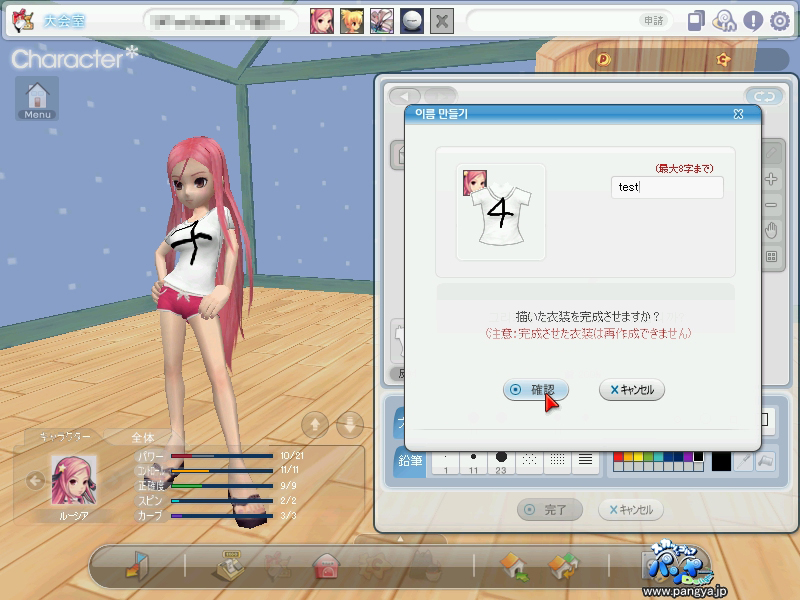Click the ルーシア character portrait
Screen dimensions: 800x600
[74, 481]
